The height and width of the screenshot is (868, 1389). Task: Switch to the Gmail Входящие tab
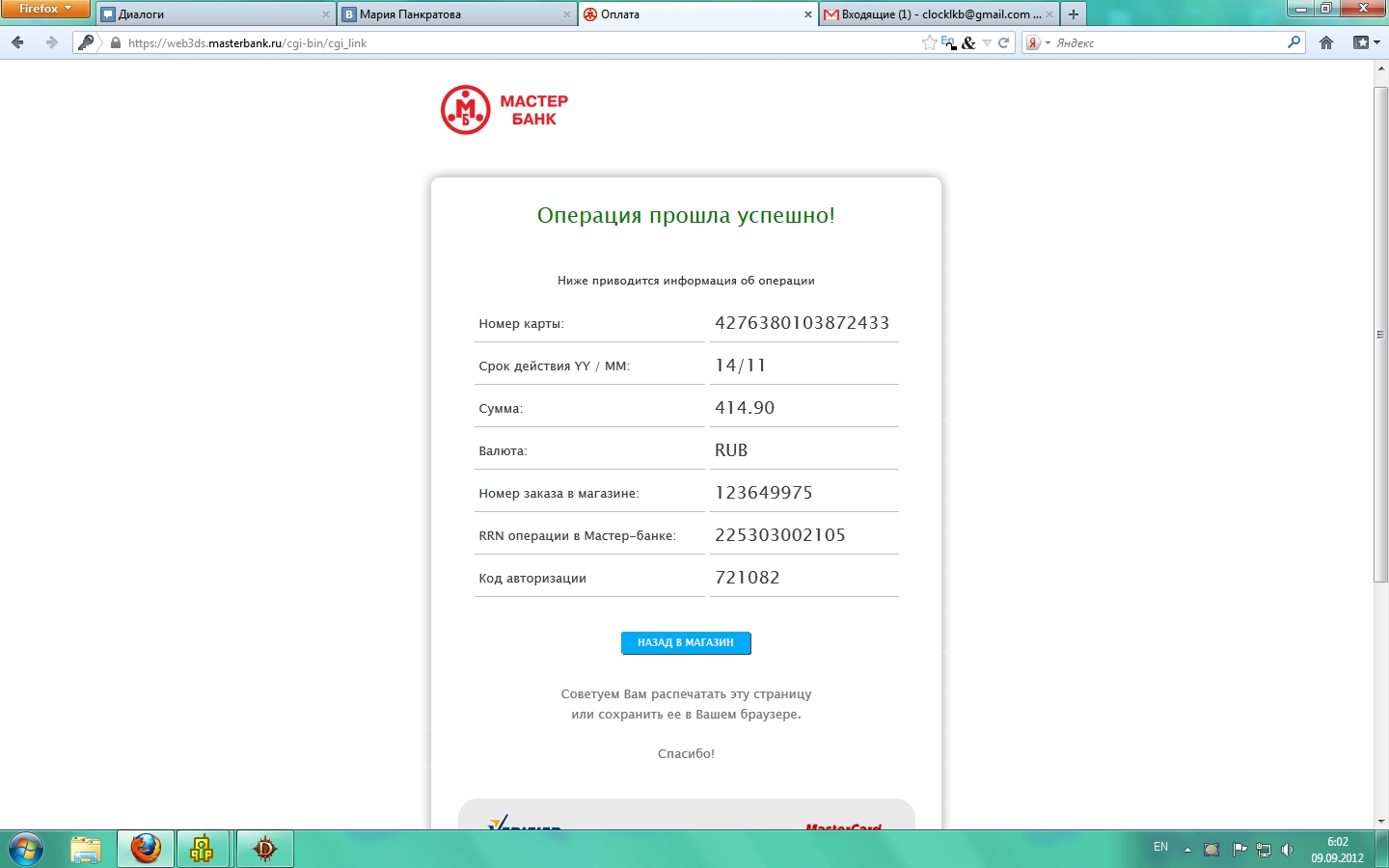click(939, 14)
